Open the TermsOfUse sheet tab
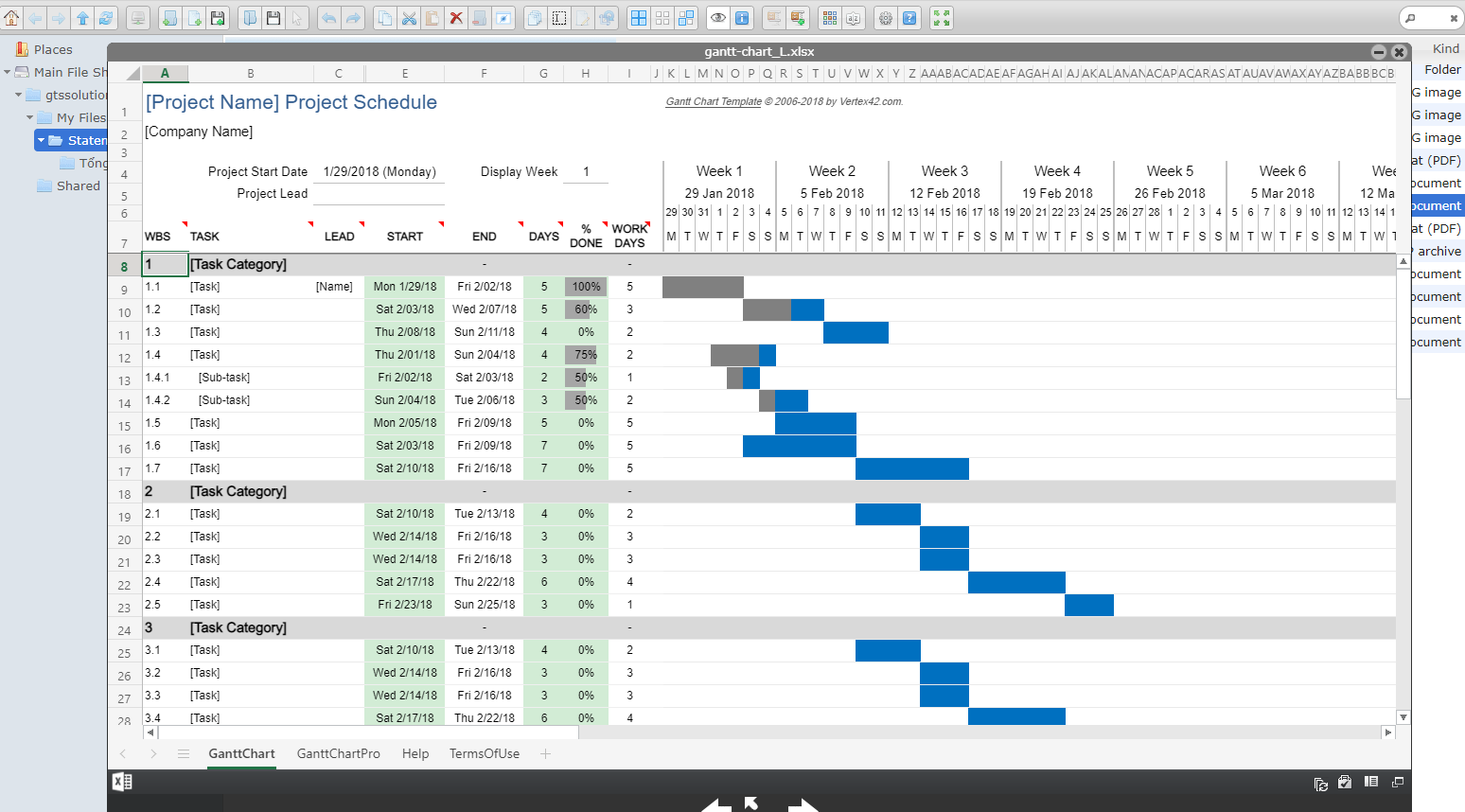This screenshot has height=812, width=1465. tap(485, 753)
